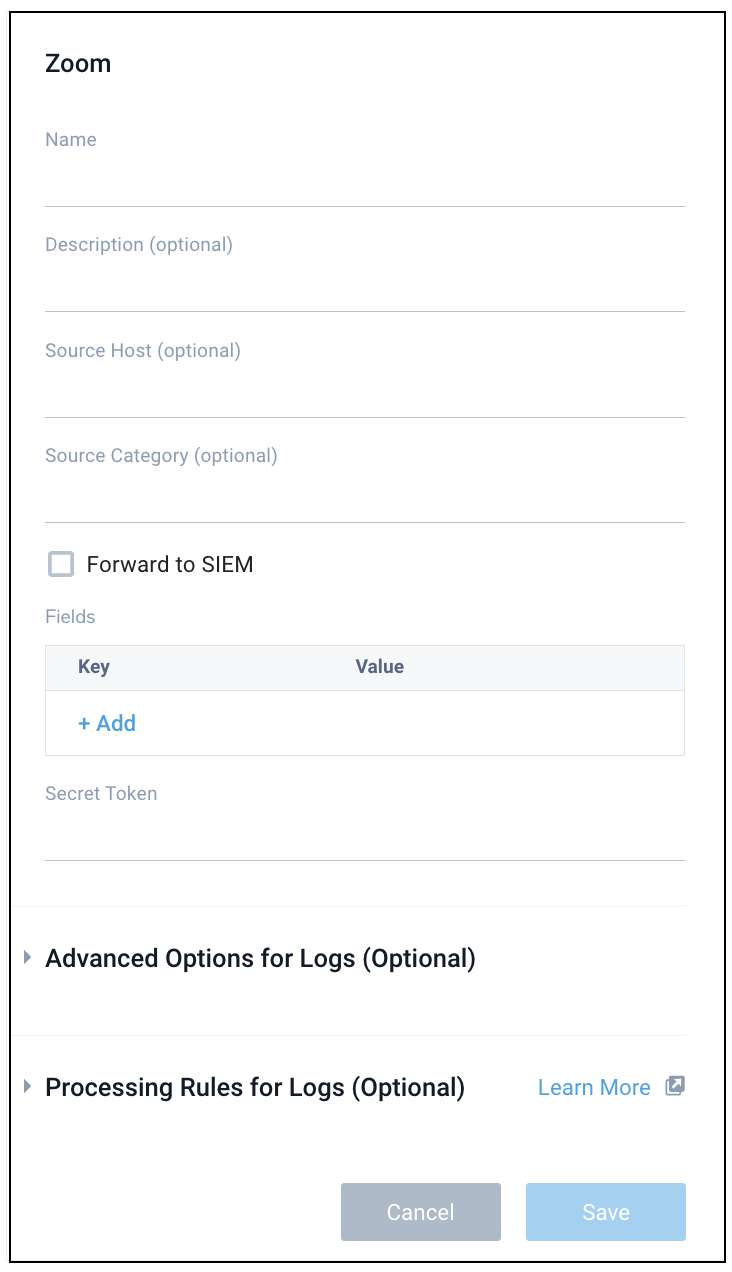732x1272 pixels.
Task: Open the Learn More documentation link
Action: coord(594,1086)
